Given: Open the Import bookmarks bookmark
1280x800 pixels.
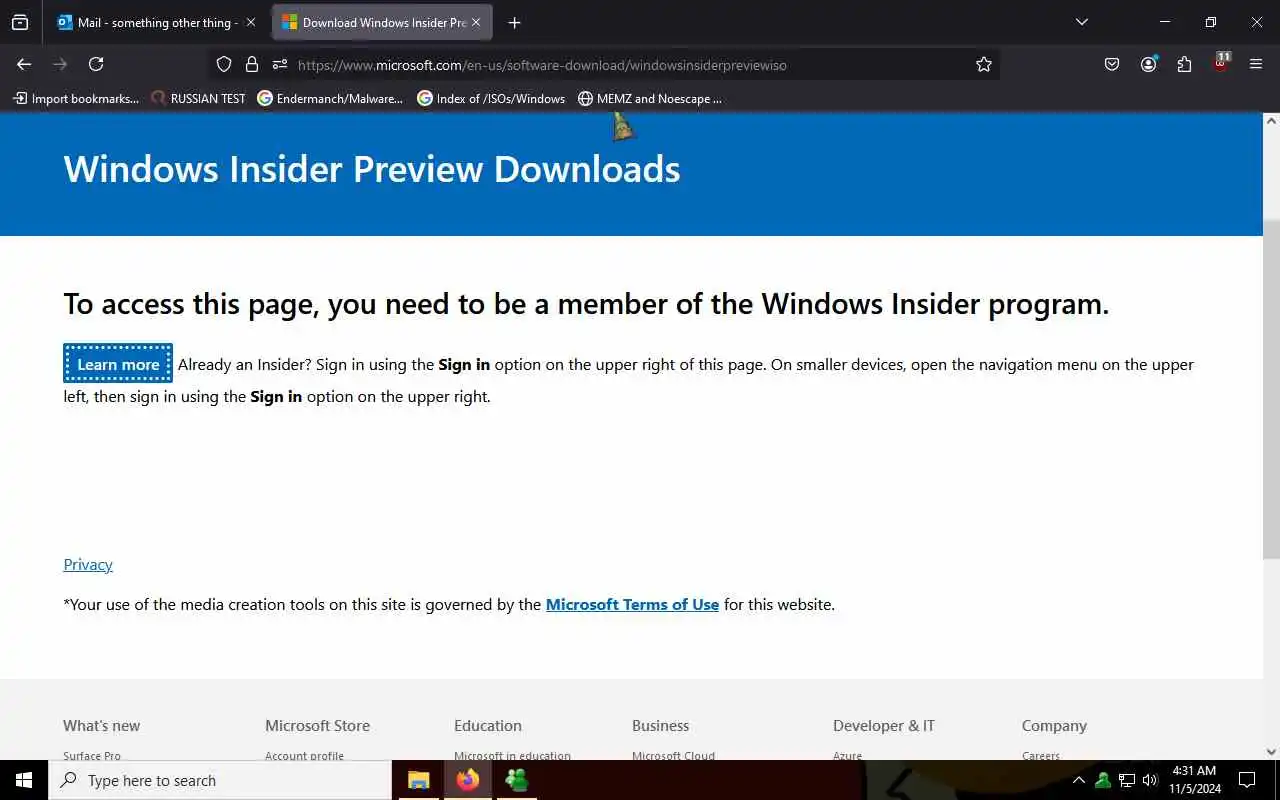Looking at the screenshot, I should [x=76, y=98].
